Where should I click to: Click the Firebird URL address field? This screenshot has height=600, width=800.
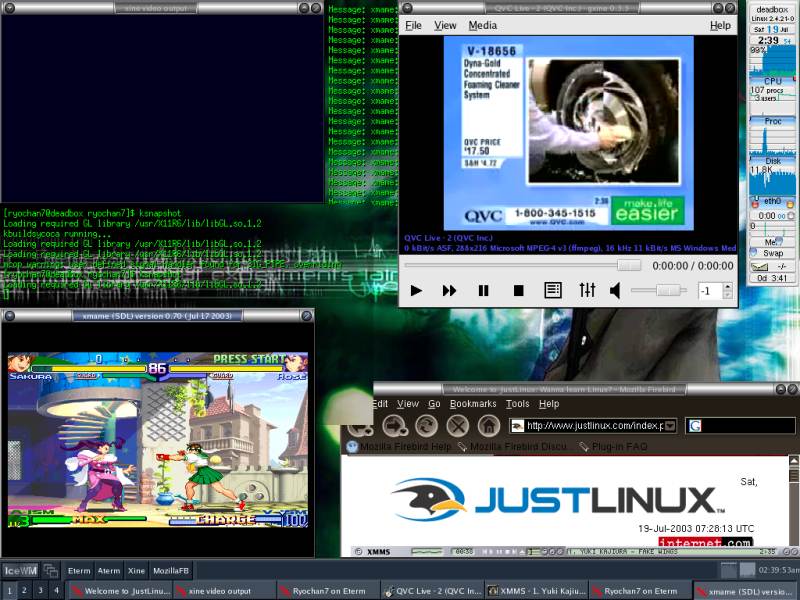pyautogui.click(x=594, y=426)
